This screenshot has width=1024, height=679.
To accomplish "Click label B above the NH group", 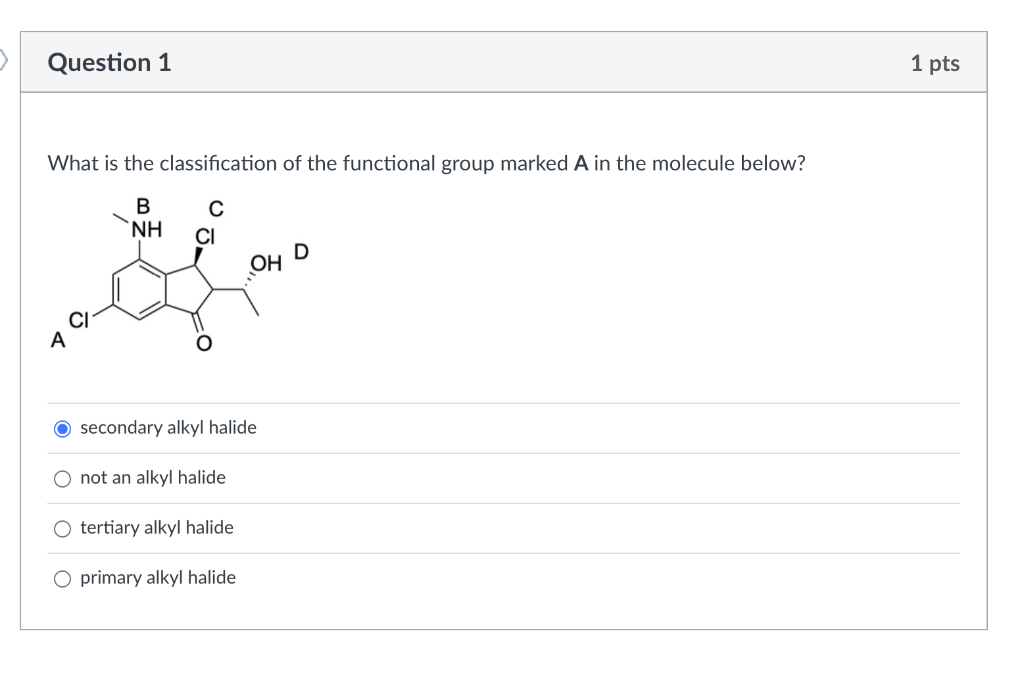I will click(x=142, y=207).
